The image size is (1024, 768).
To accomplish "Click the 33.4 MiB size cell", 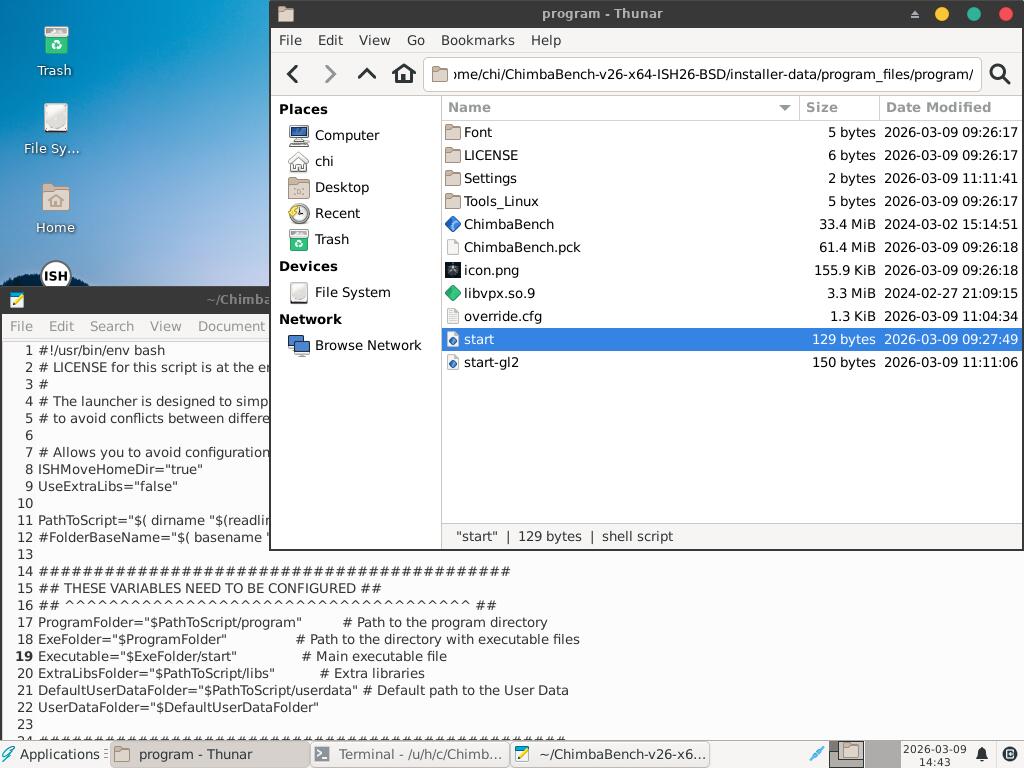I will coord(847,224).
